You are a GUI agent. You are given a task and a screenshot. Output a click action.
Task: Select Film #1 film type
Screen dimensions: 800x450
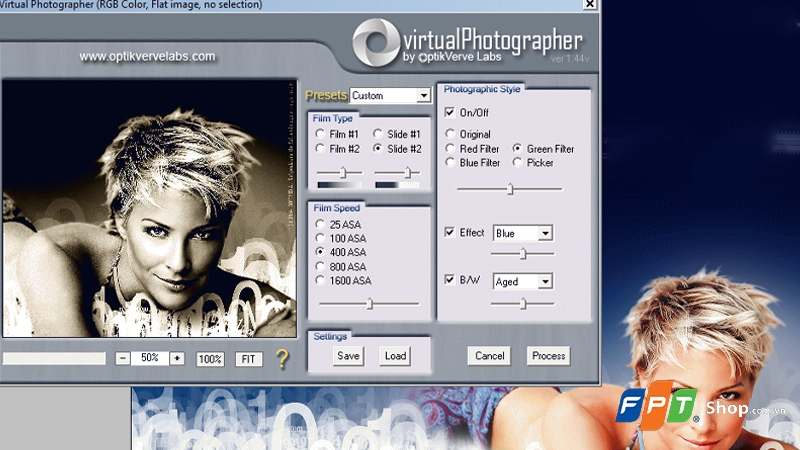320,134
